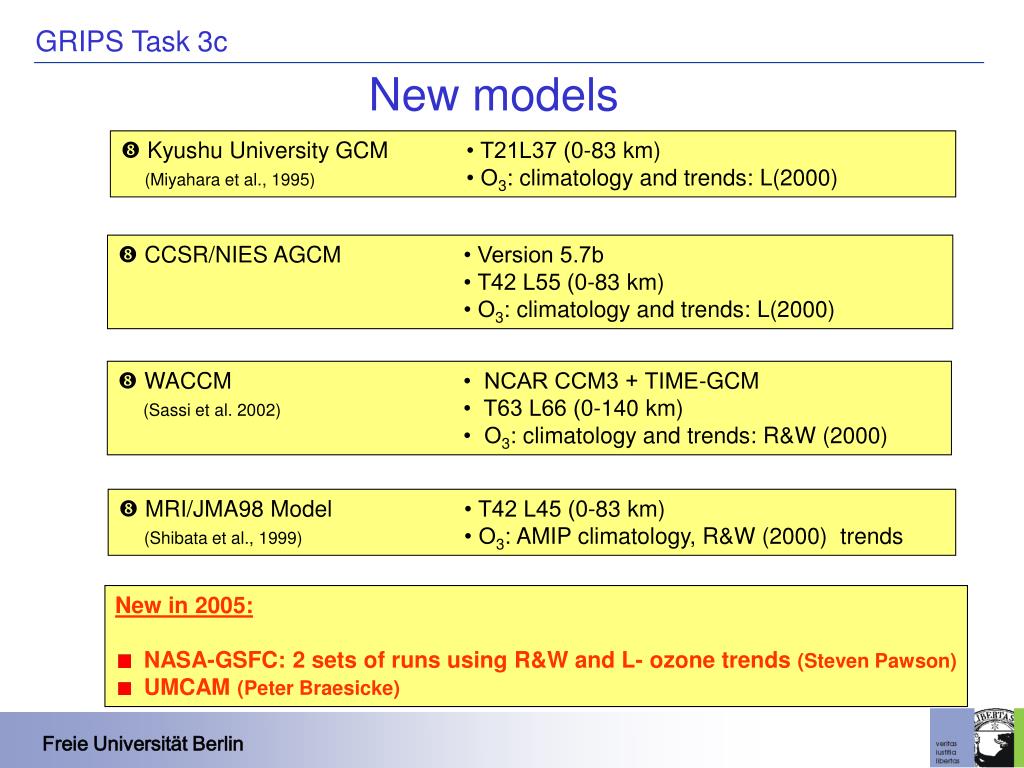Click the (Steven Pawson) attribution
This screenshot has width=1024, height=768.
point(877,661)
